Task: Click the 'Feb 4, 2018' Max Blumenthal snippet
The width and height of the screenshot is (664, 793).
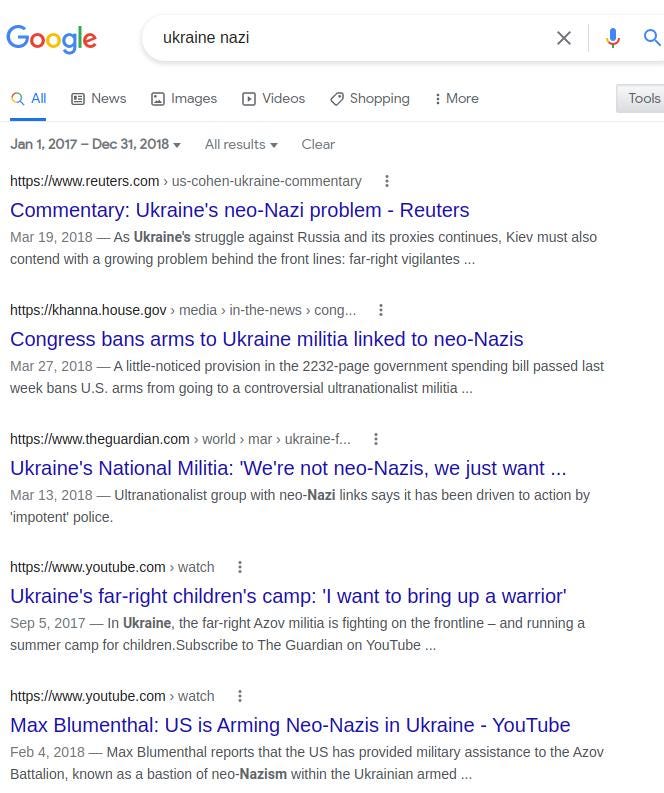Action: tap(307, 763)
